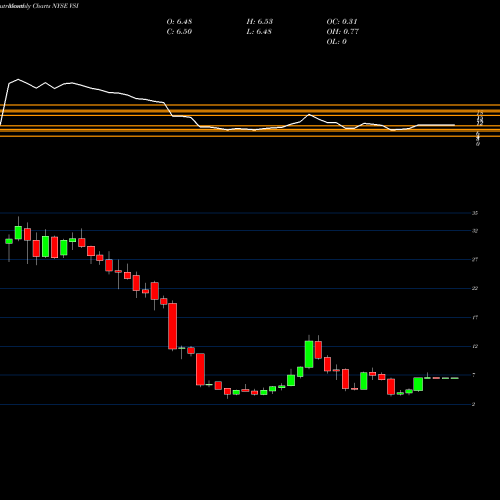The height and width of the screenshot is (500, 500).
Task: Click the price axis label 7
Action: coord(474,375)
